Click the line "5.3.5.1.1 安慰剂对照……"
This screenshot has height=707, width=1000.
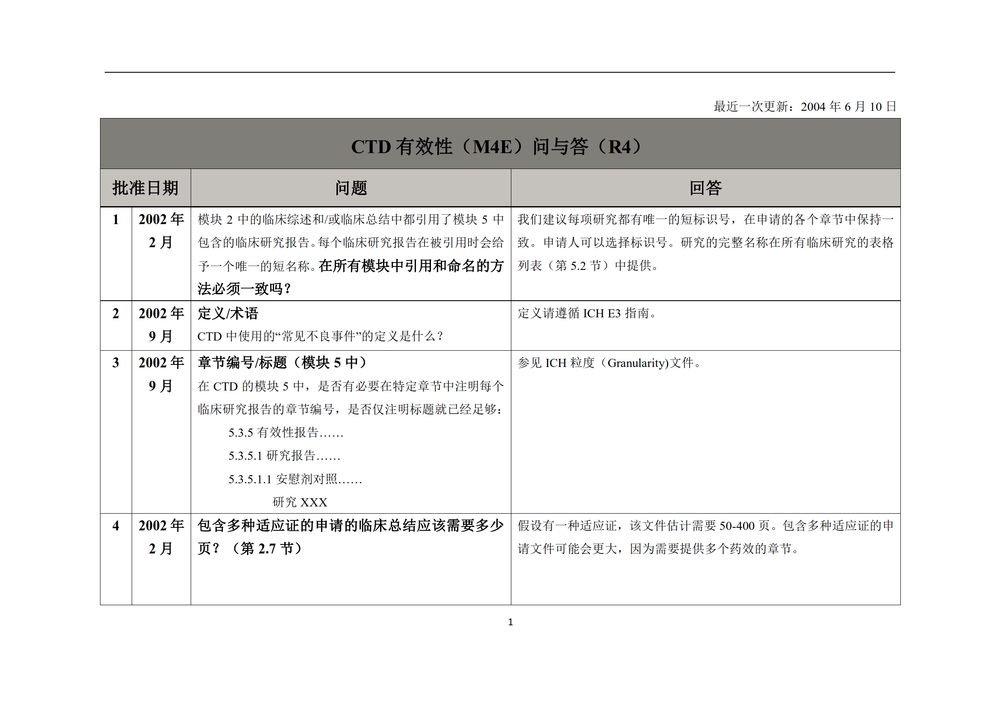[295, 479]
